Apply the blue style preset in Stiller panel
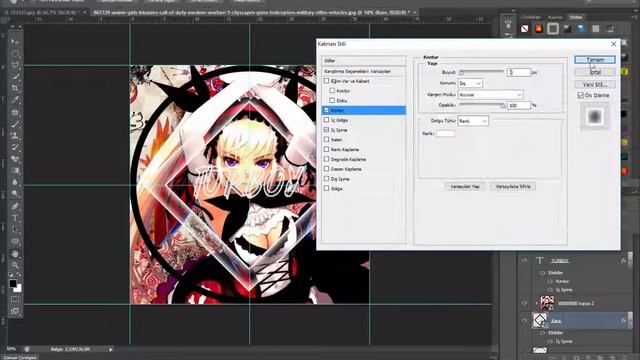640x360 pixels. pos(581,29)
